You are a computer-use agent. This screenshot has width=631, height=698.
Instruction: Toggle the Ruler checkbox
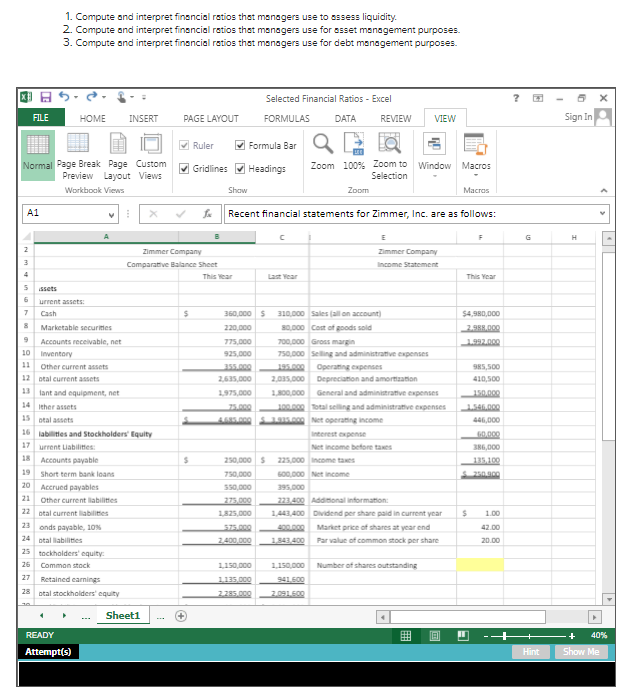pos(184,145)
